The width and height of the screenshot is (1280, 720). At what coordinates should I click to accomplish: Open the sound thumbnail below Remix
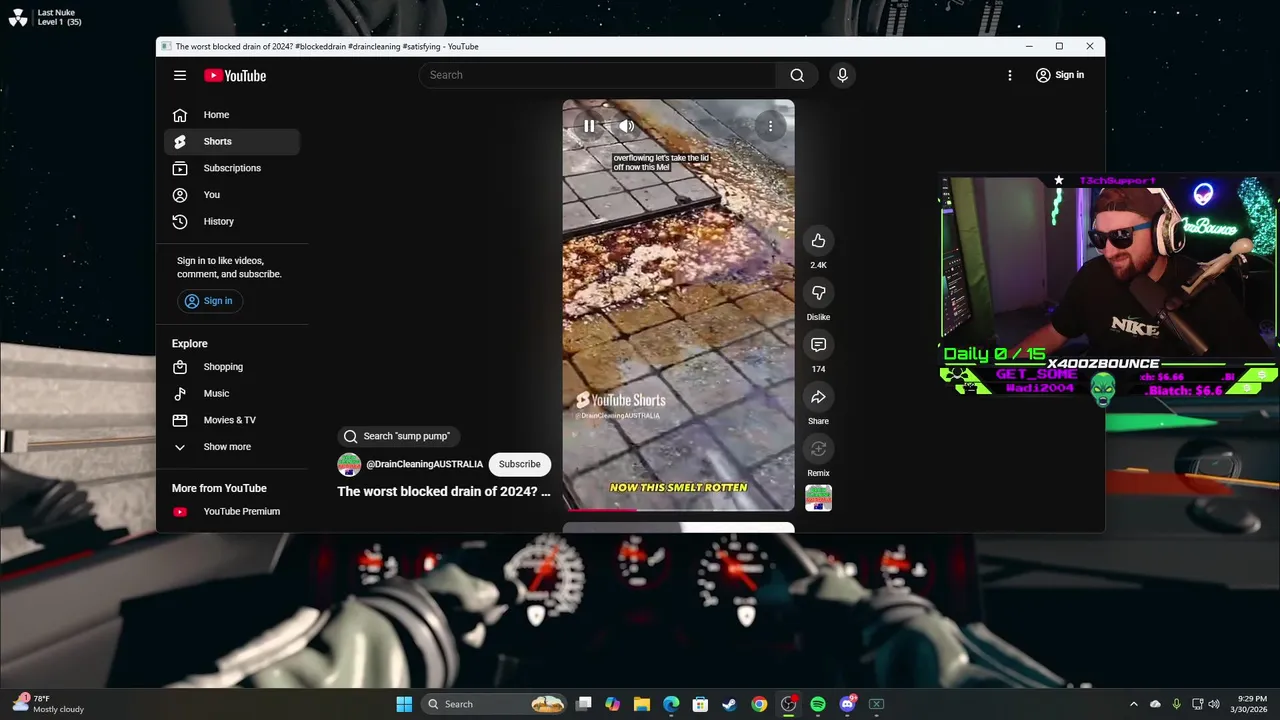(818, 498)
